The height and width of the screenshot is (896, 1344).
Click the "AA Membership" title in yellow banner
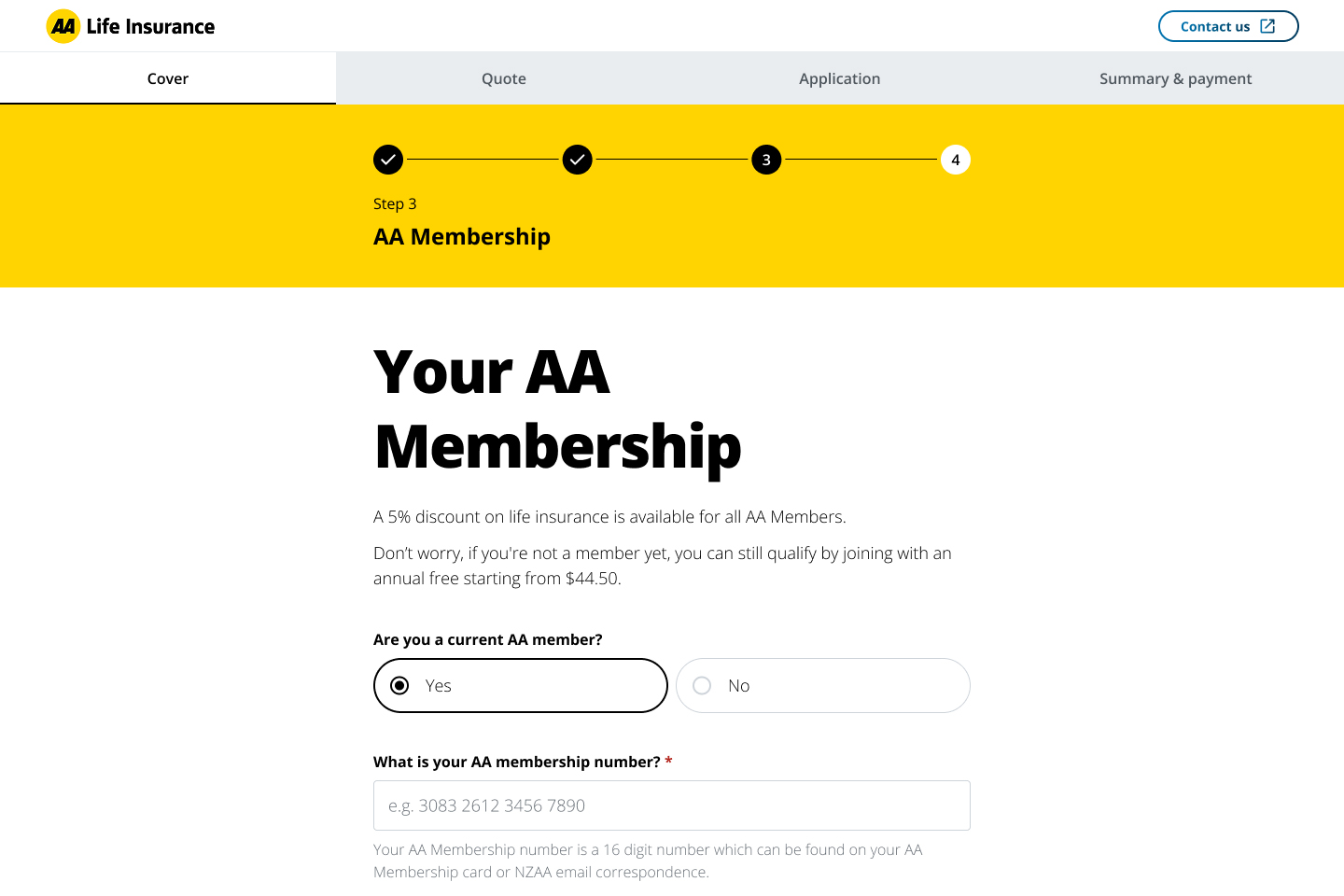pyautogui.click(x=462, y=237)
